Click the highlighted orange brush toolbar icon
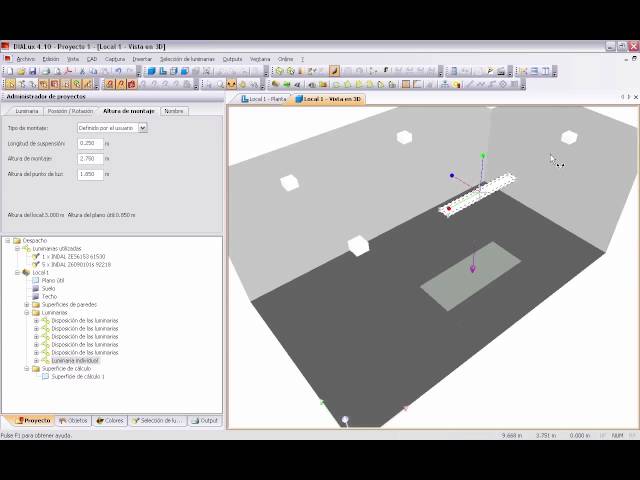Screen dimensions: 640x480 pyautogui.click(x=334, y=71)
